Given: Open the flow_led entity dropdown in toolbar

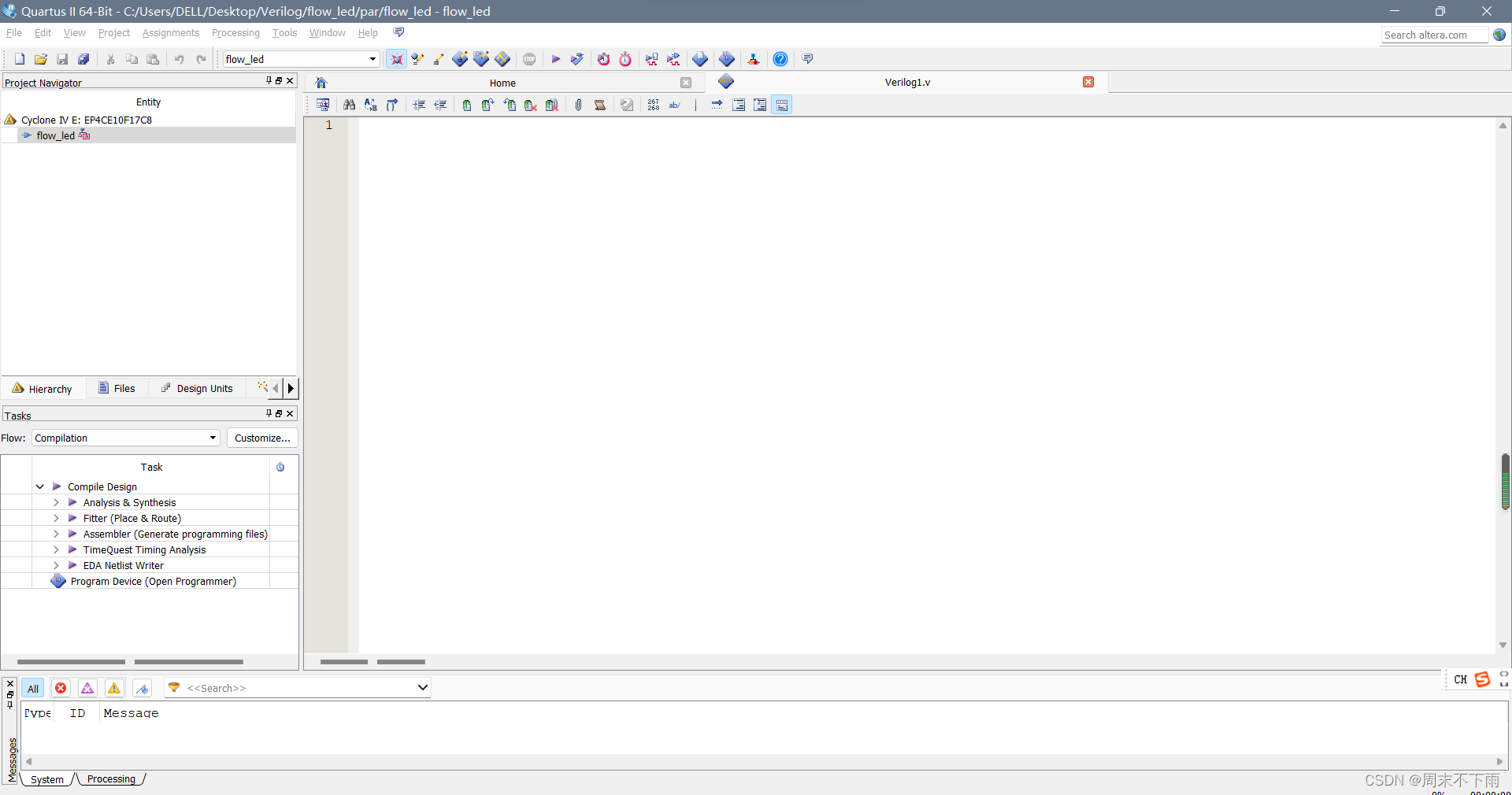Looking at the screenshot, I should tap(372, 59).
